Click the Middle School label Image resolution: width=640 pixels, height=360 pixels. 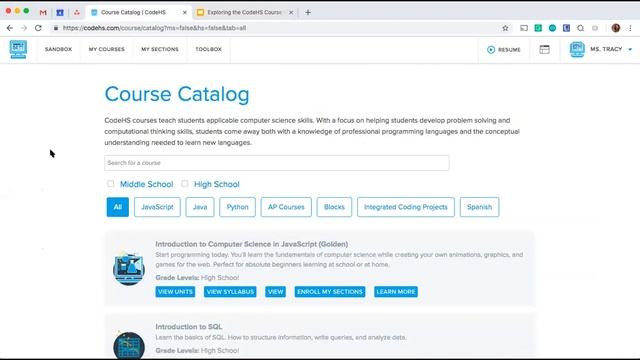[147, 184]
